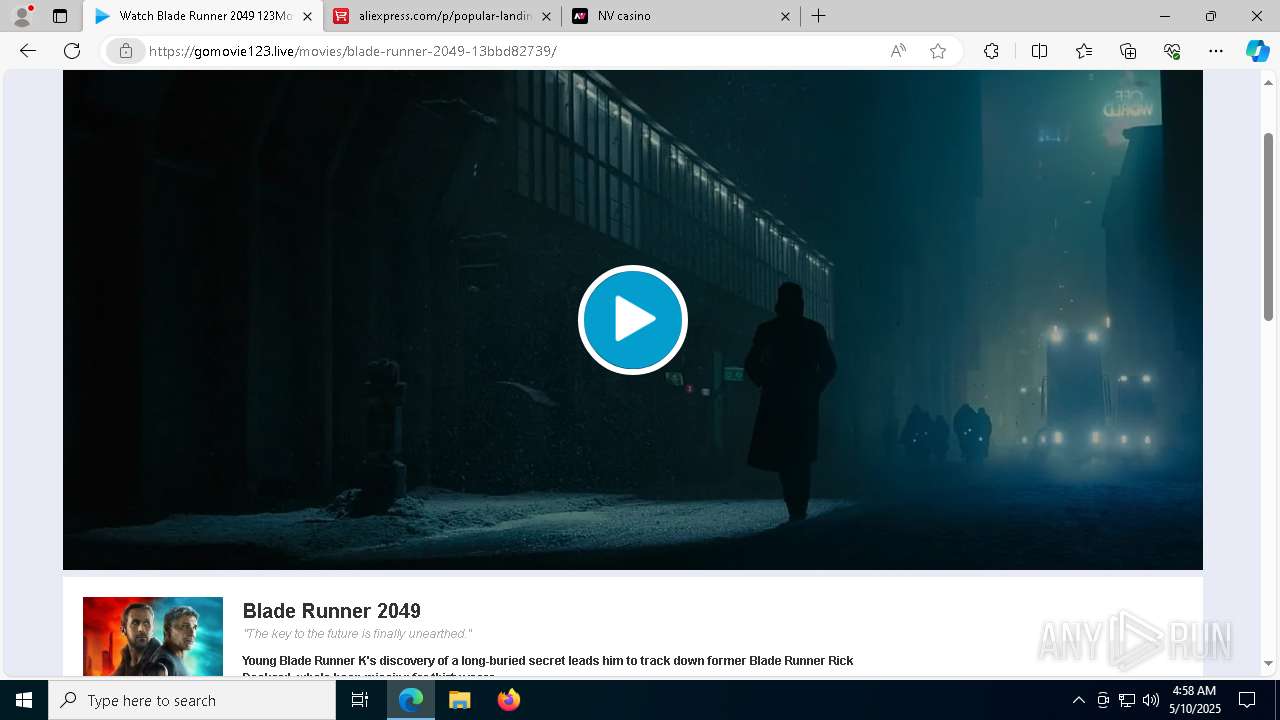Open Task View on taskbar
This screenshot has width=1280, height=720.
pos(360,700)
